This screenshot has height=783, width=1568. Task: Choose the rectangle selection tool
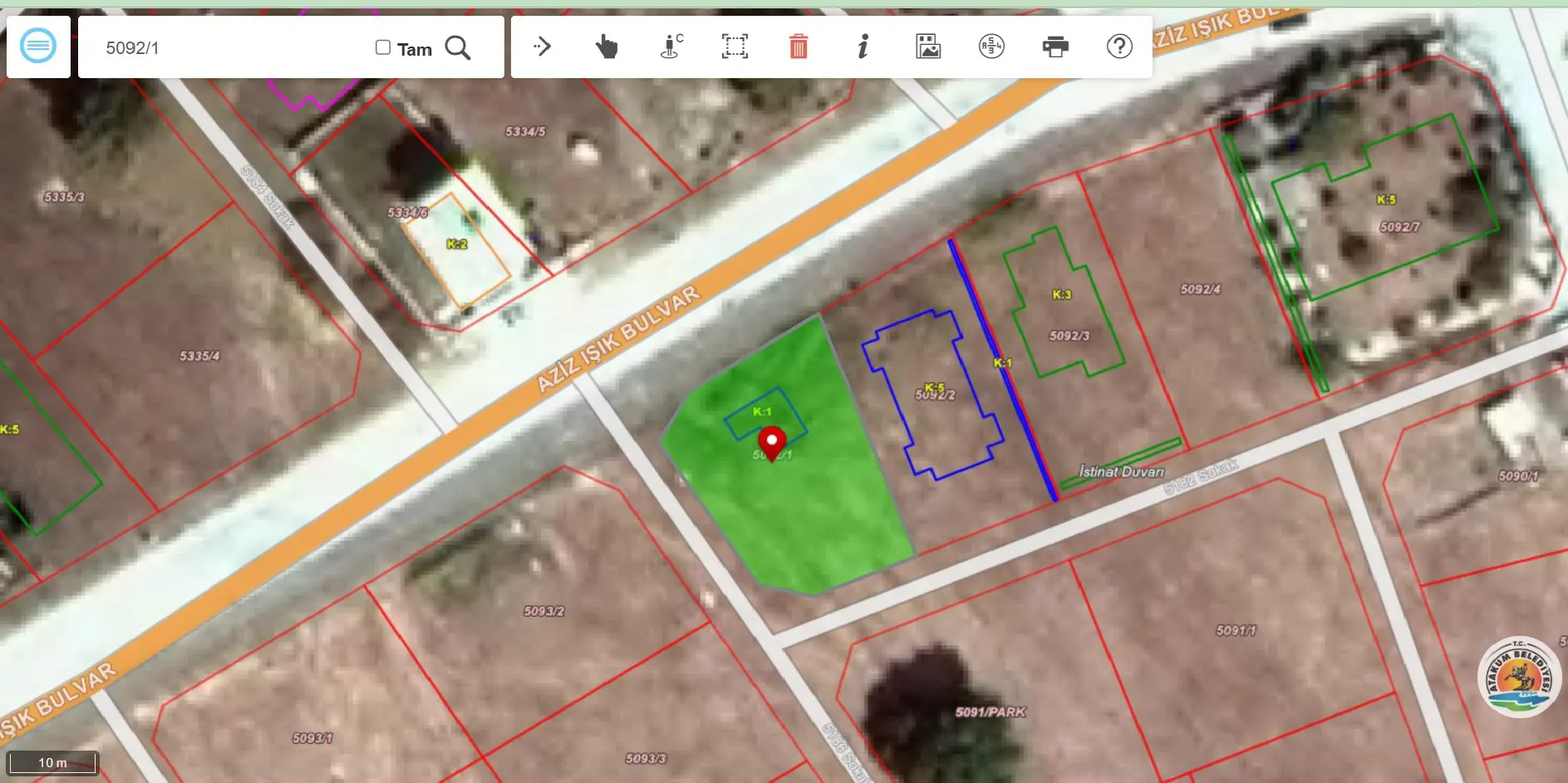coord(735,46)
